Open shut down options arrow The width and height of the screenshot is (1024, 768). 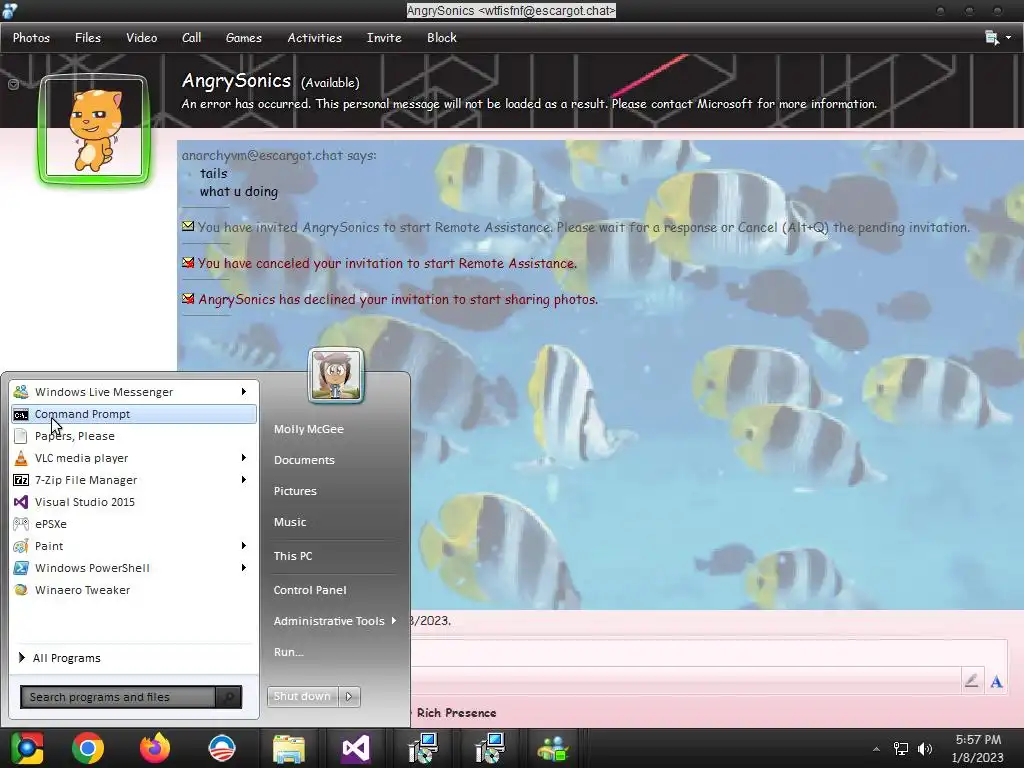[349, 696]
